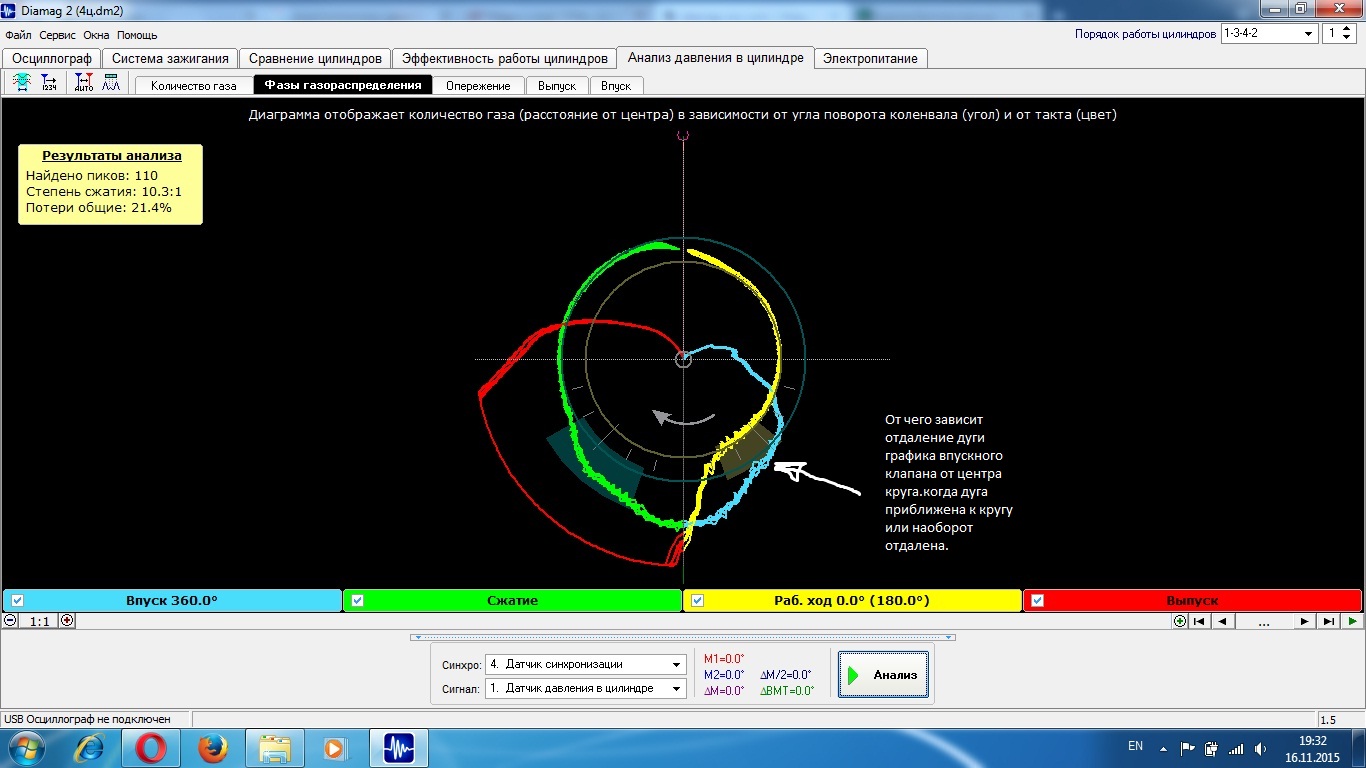Viewport: 1366px width, 768px height.
Task: Click the green Сжатие color bar
Action: point(512,600)
